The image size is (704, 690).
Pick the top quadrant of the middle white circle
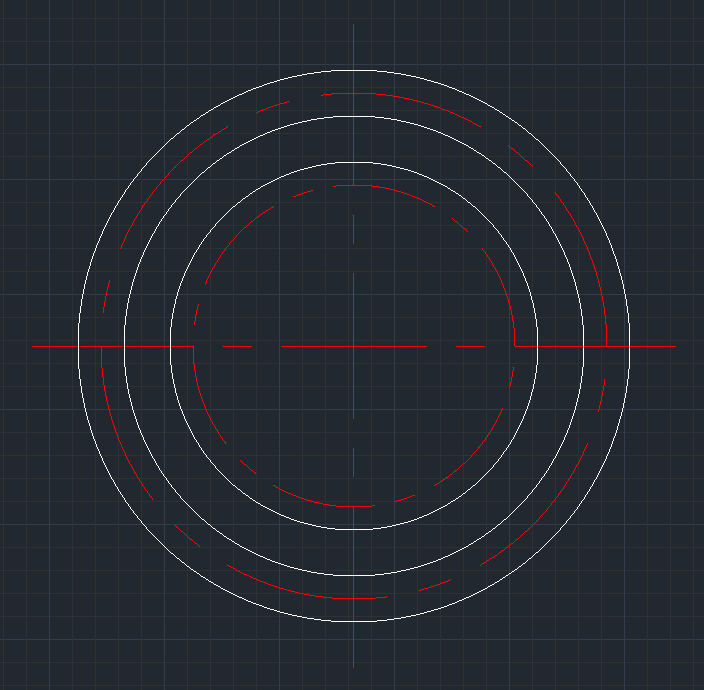(354, 116)
